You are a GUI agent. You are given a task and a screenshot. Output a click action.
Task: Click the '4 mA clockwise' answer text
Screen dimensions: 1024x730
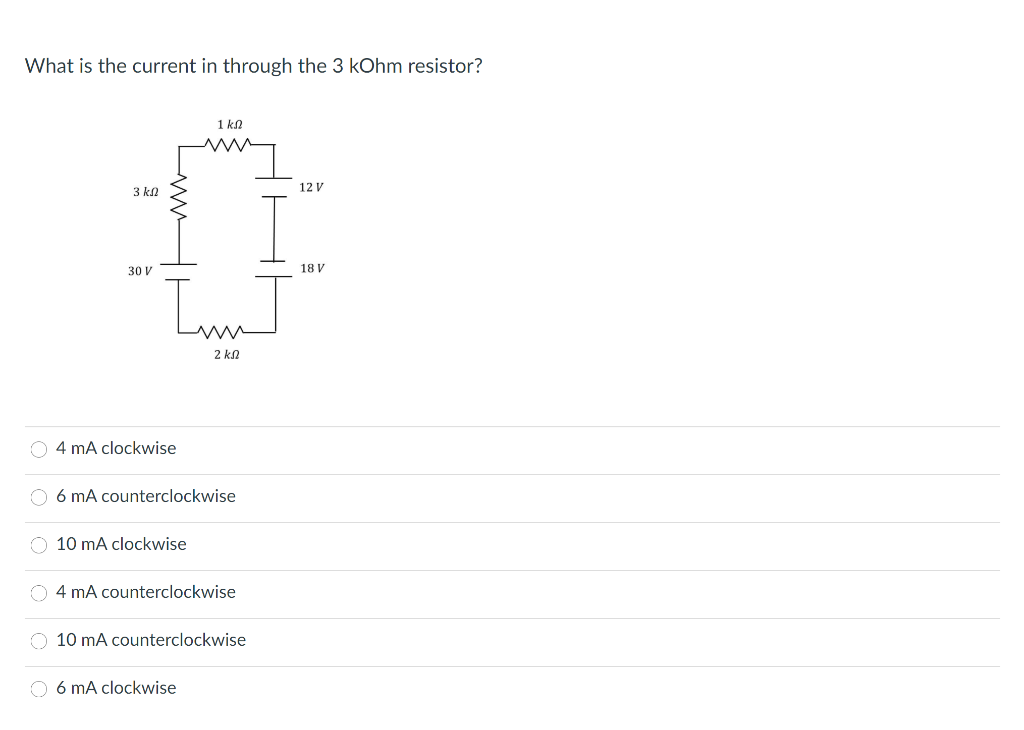coord(115,448)
